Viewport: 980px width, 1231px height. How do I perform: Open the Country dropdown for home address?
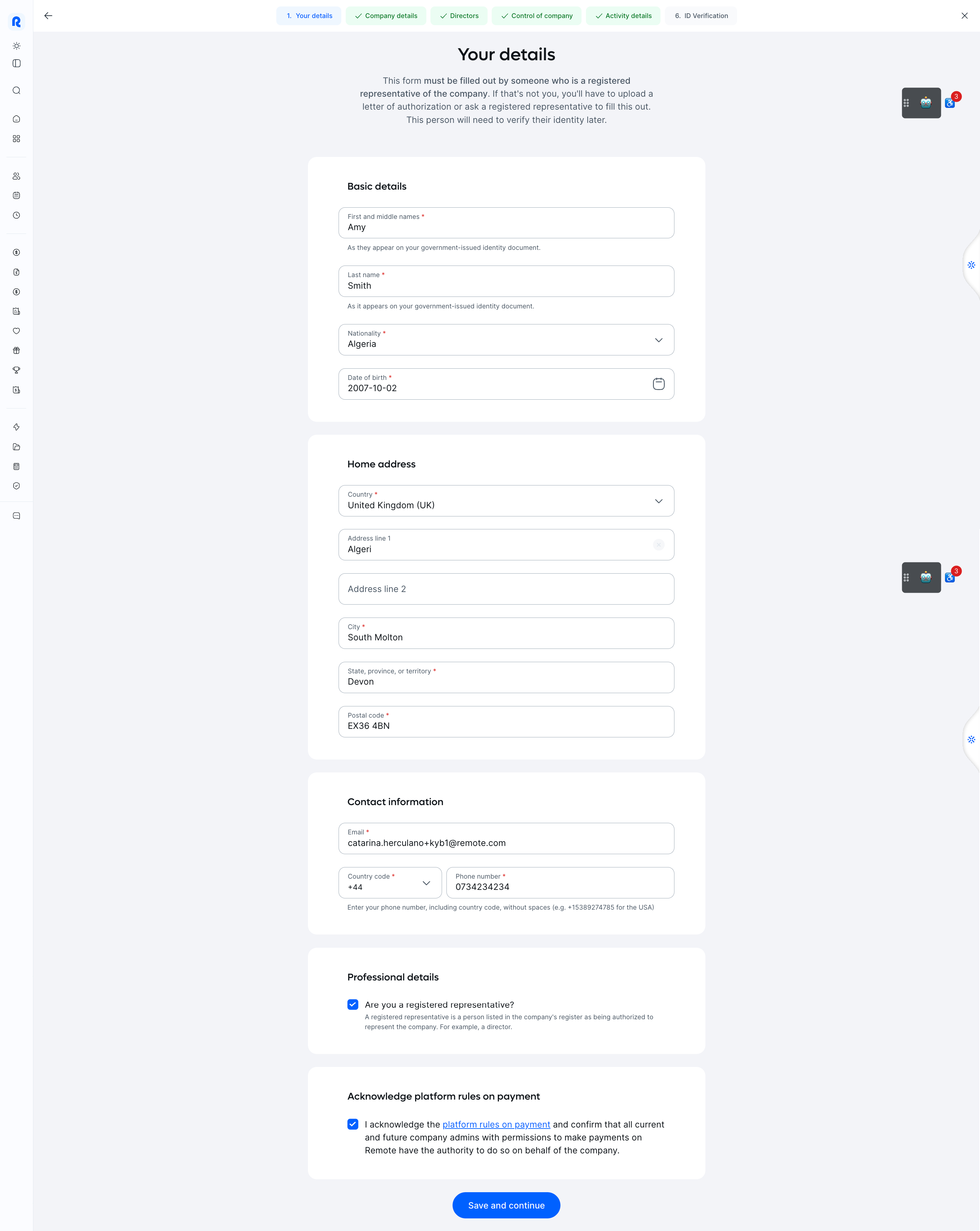[x=506, y=501]
